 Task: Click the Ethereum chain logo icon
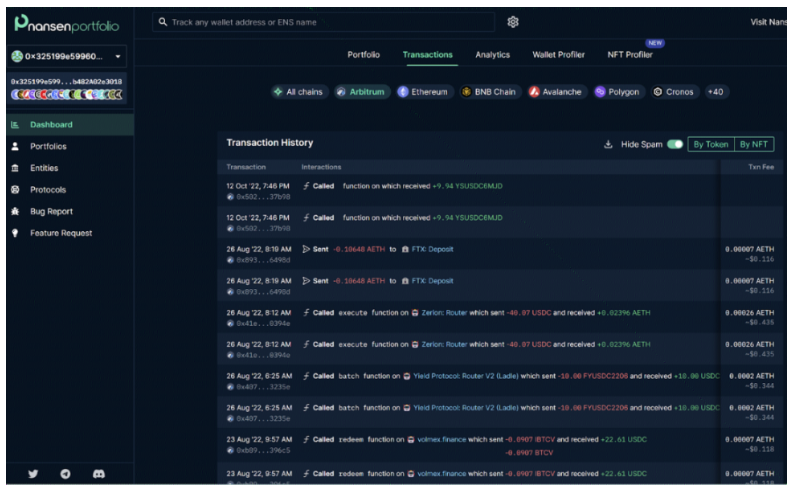pyautogui.click(x=403, y=92)
